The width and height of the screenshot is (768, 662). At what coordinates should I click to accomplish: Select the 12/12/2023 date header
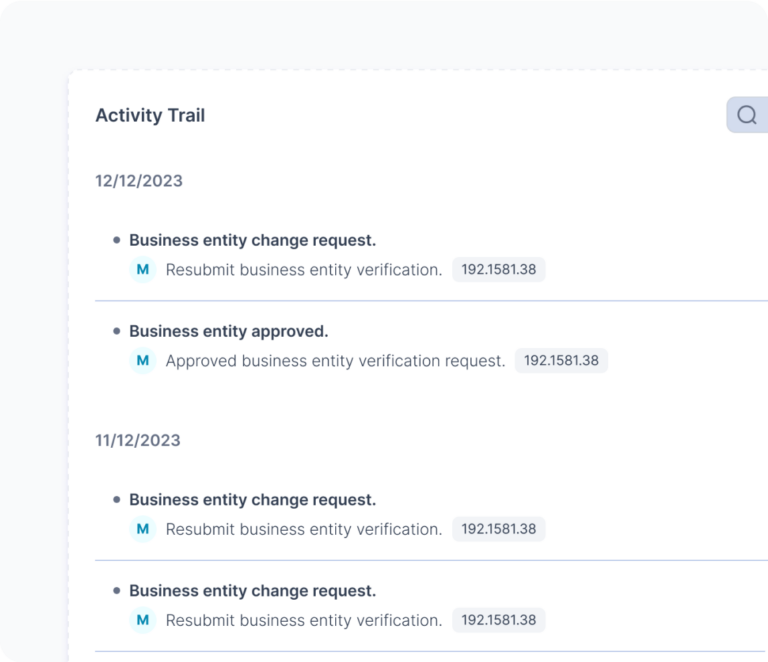click(139, 181)
